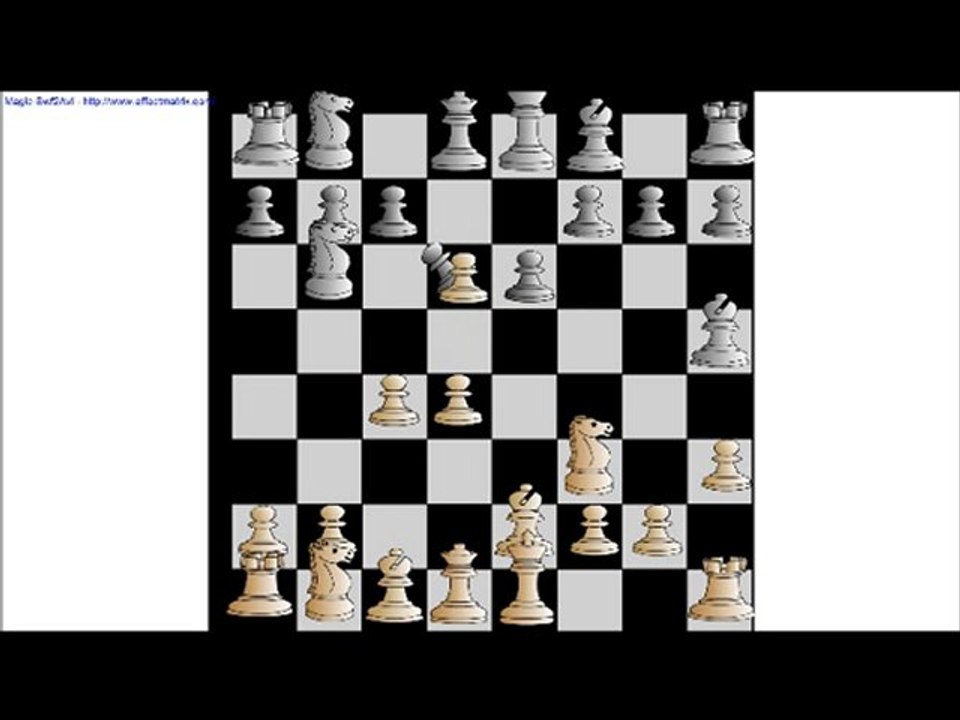Screen dimensions: 960x720
Task: Select the white pawn on h3
Action: pos(726,466)
